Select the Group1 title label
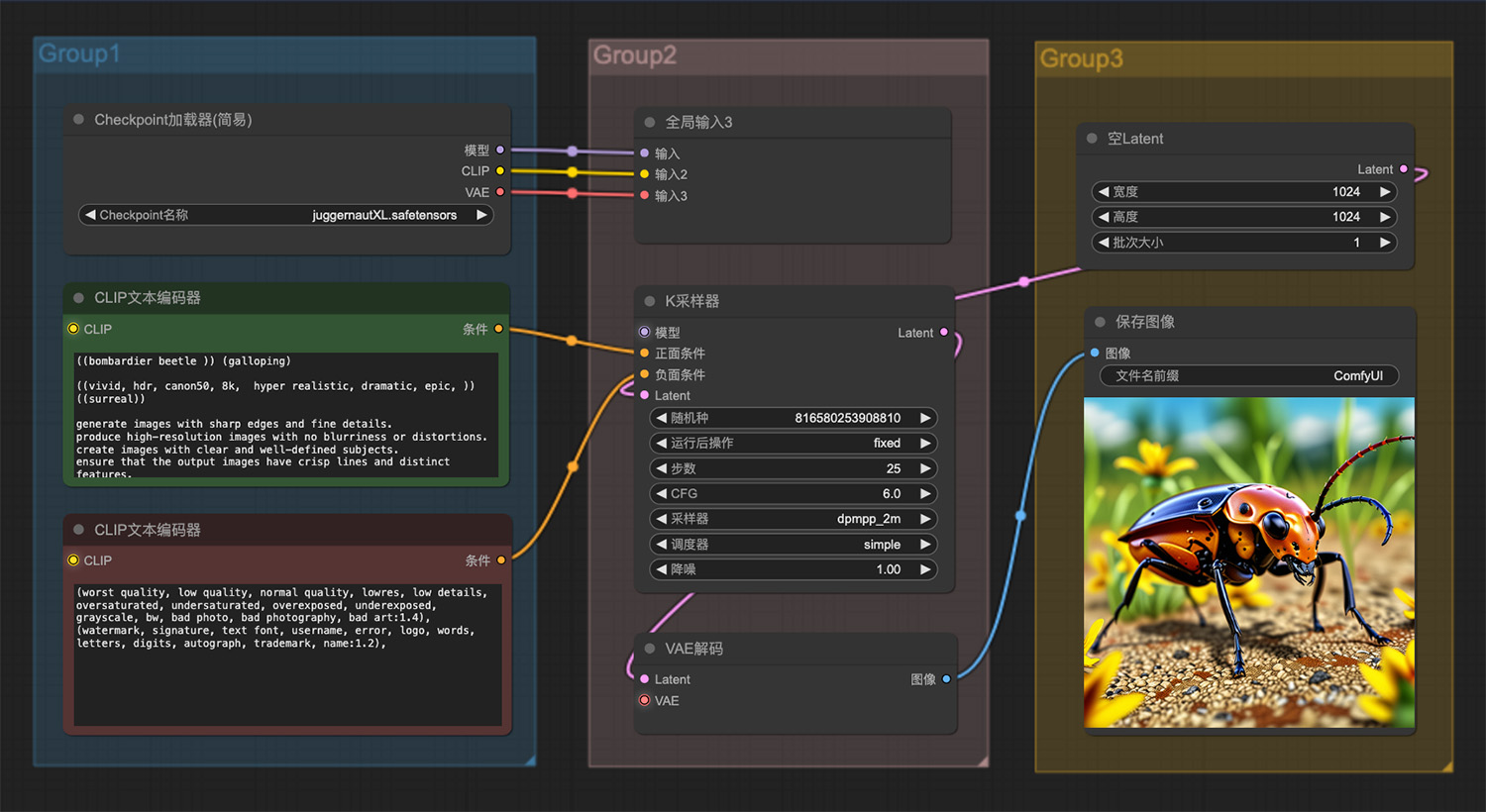Viewport: 1486px width, 812px height. 79,53
